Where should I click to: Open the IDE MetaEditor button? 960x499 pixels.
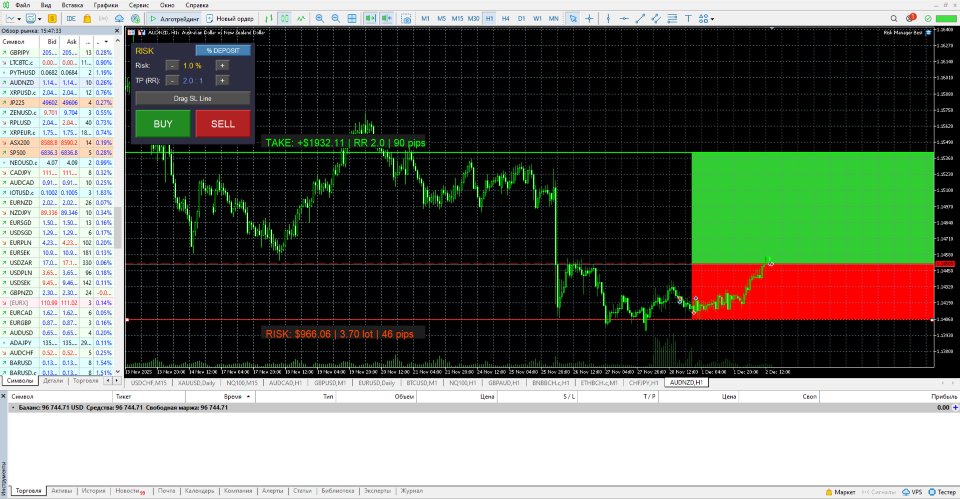pyautogui.click(x=71, y=18)
